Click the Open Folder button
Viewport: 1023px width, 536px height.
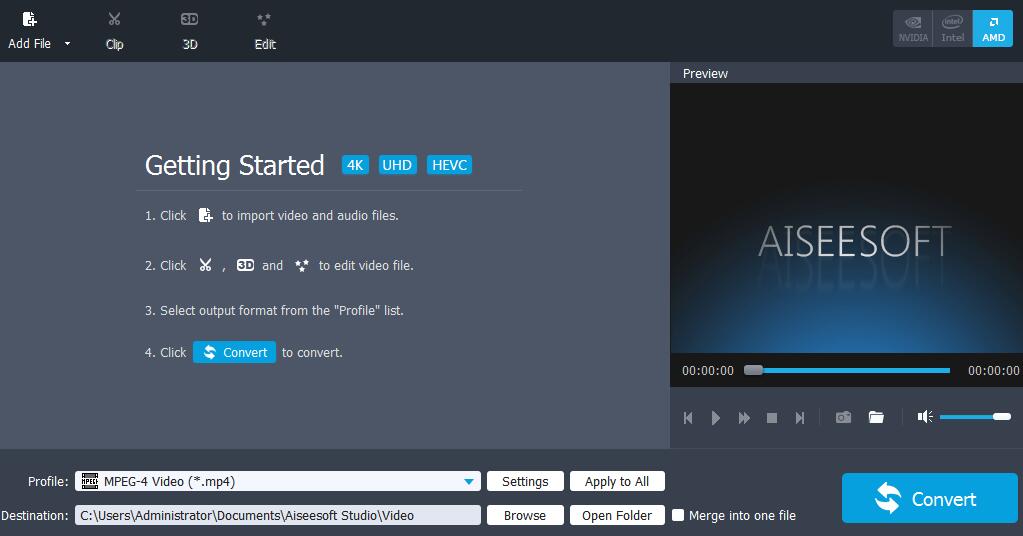617,515
